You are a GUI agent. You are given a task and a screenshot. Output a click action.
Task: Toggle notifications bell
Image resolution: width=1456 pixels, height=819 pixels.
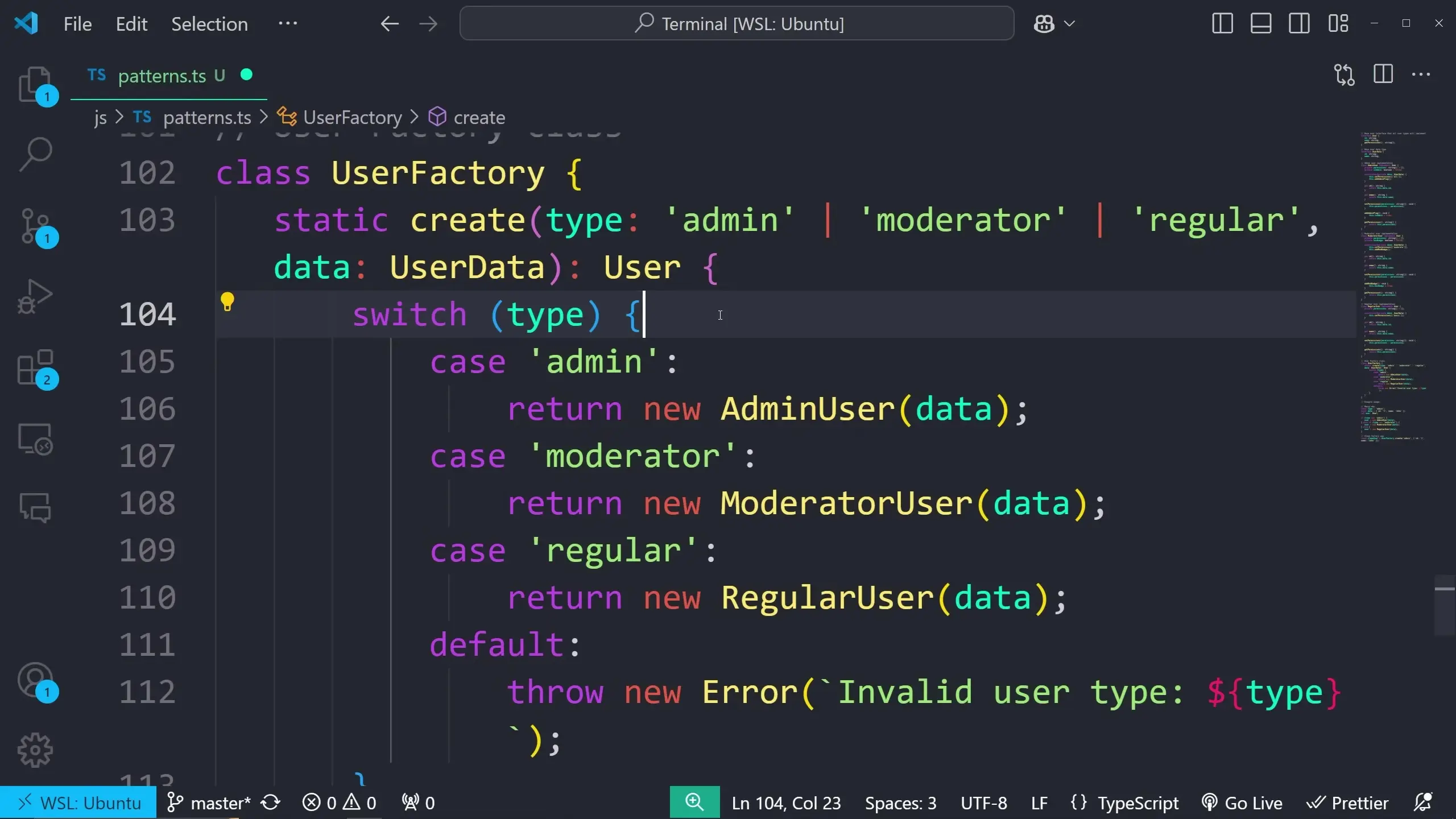pos(1423,803)
